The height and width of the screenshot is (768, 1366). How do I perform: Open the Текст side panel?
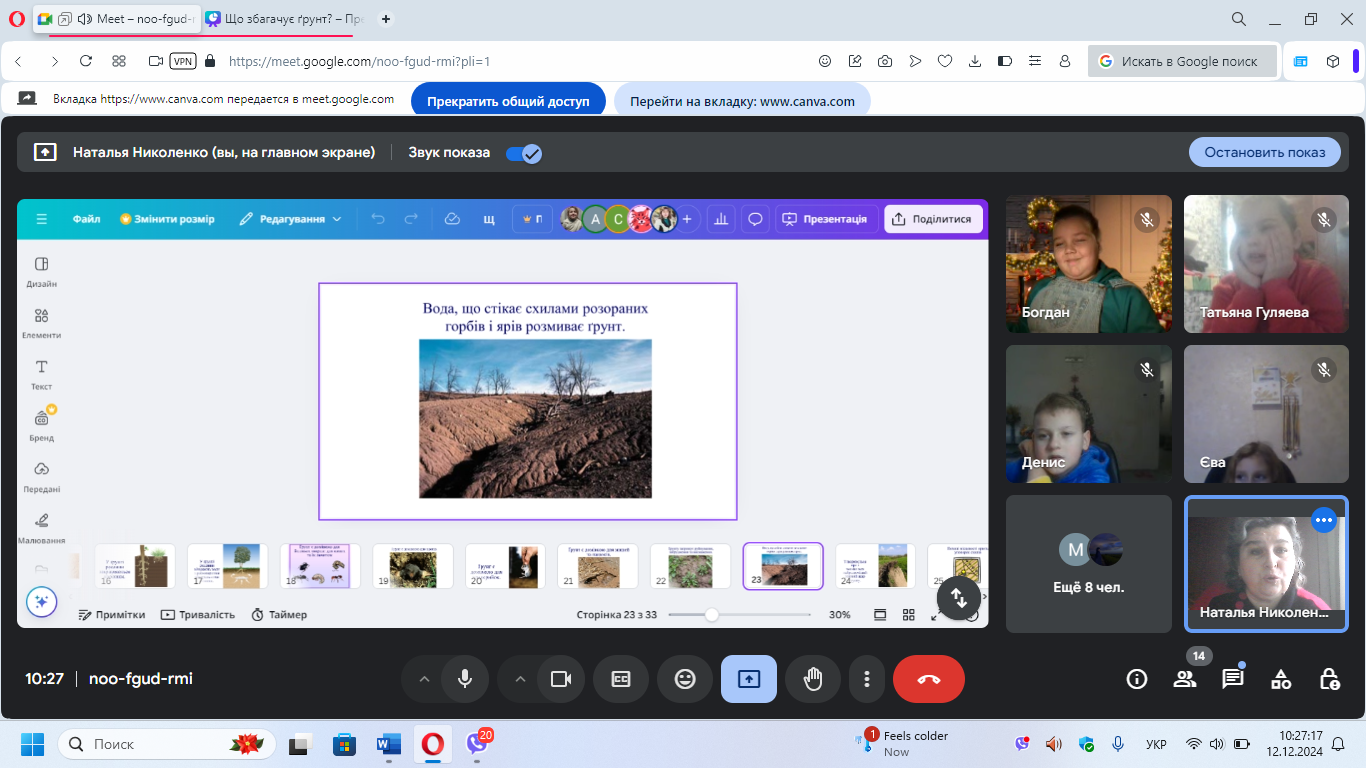(41, 374)
